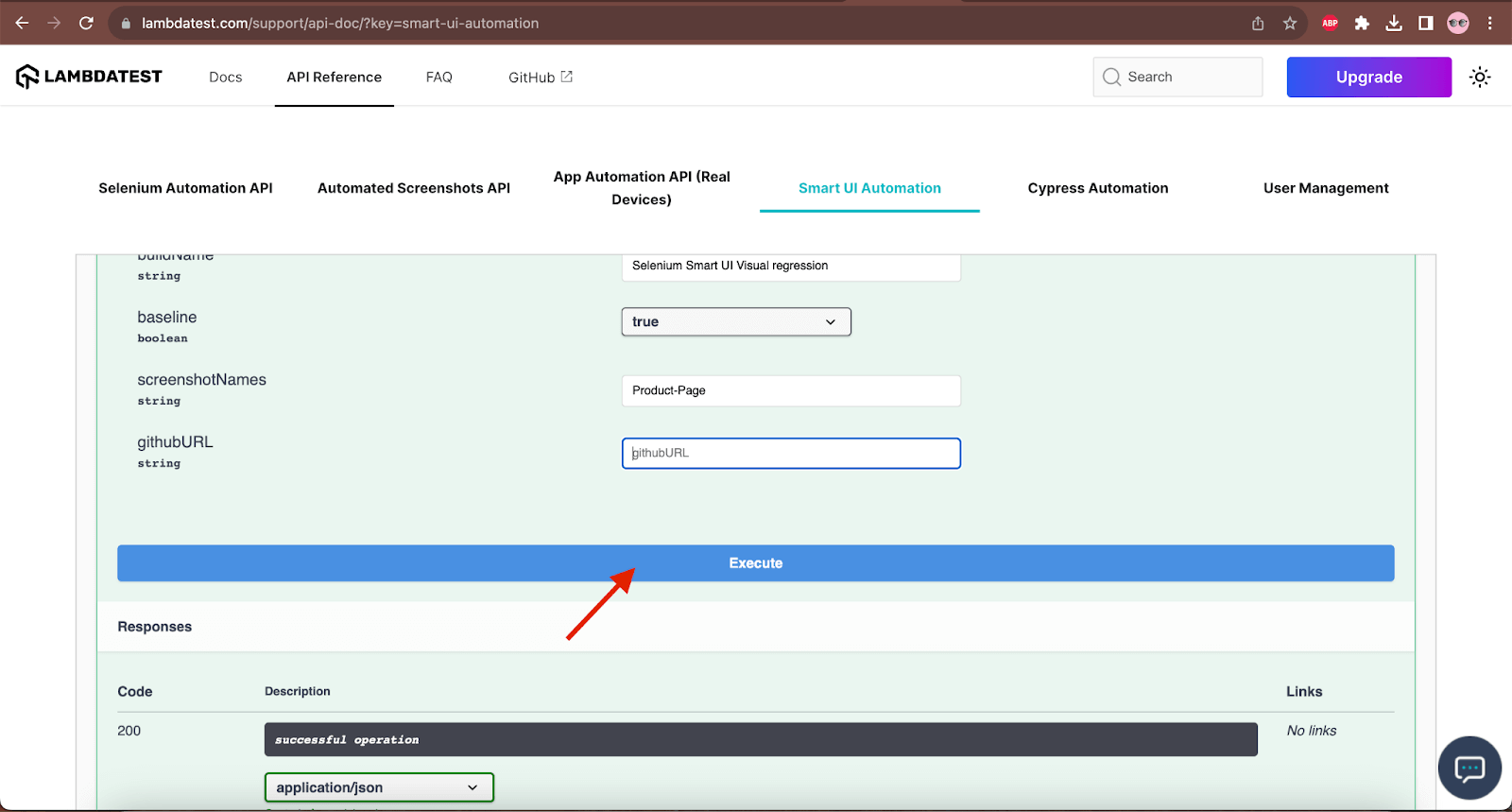Switch to User Management tab

[1326, 188]
